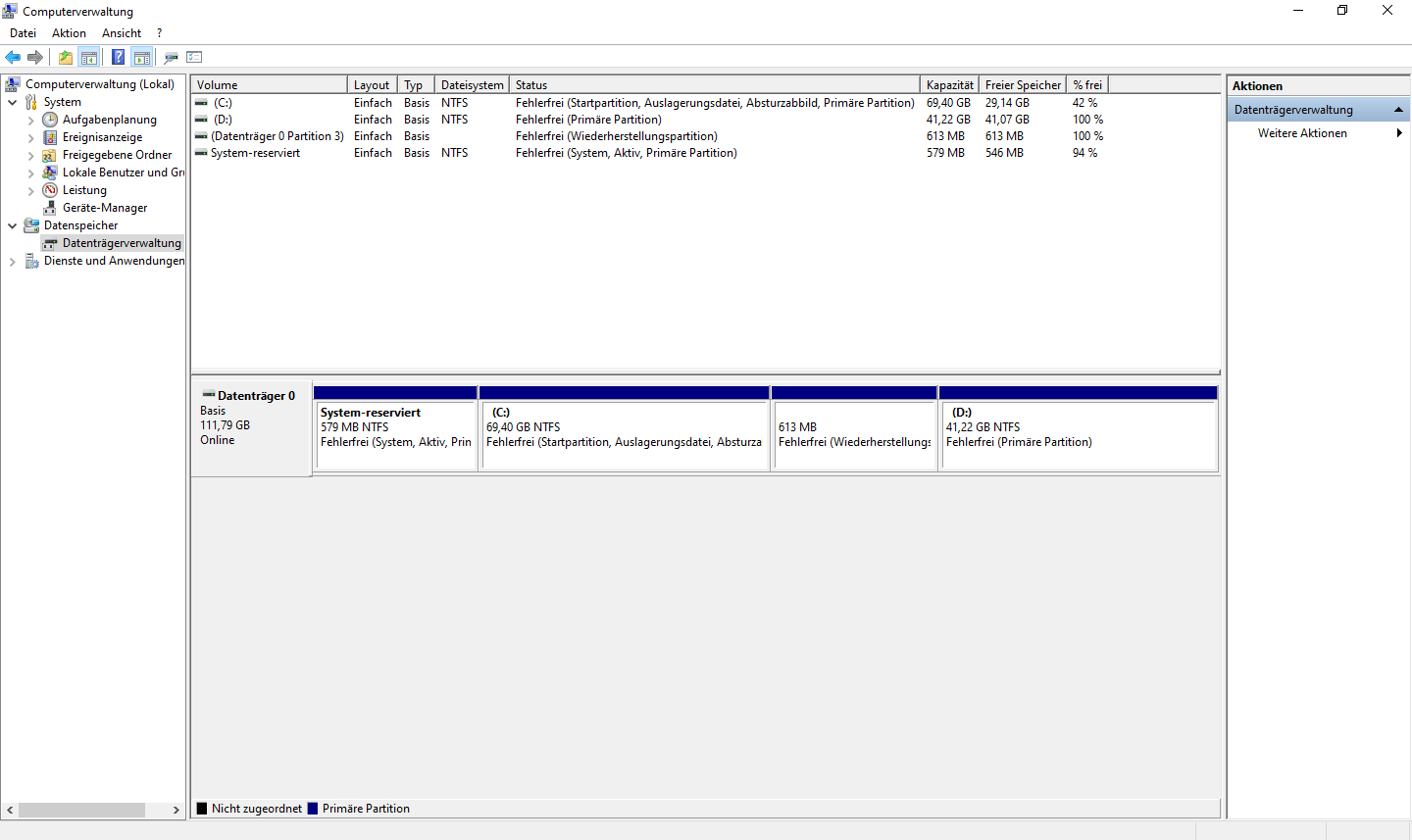Select the 613 MB recovery partition block
This screenshot has width=1412, height=840.
click(x=854, y=428)
